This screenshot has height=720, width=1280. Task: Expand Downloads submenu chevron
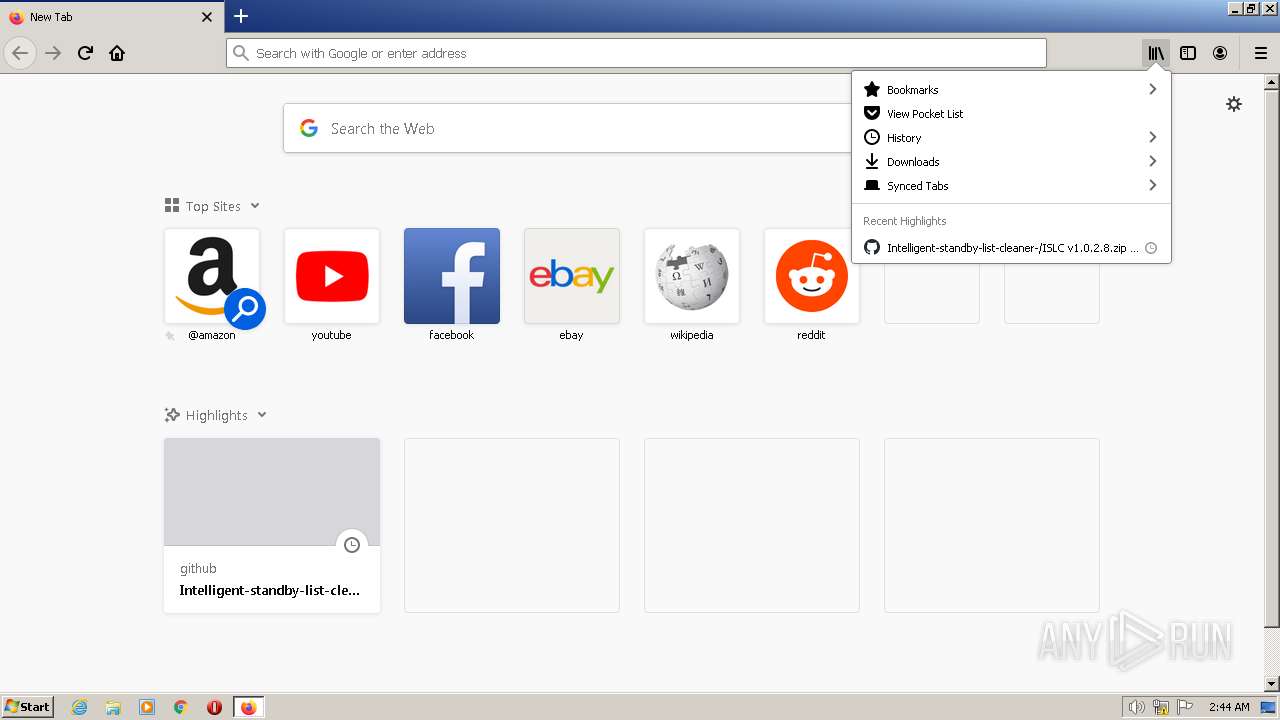click(1152, 161)
